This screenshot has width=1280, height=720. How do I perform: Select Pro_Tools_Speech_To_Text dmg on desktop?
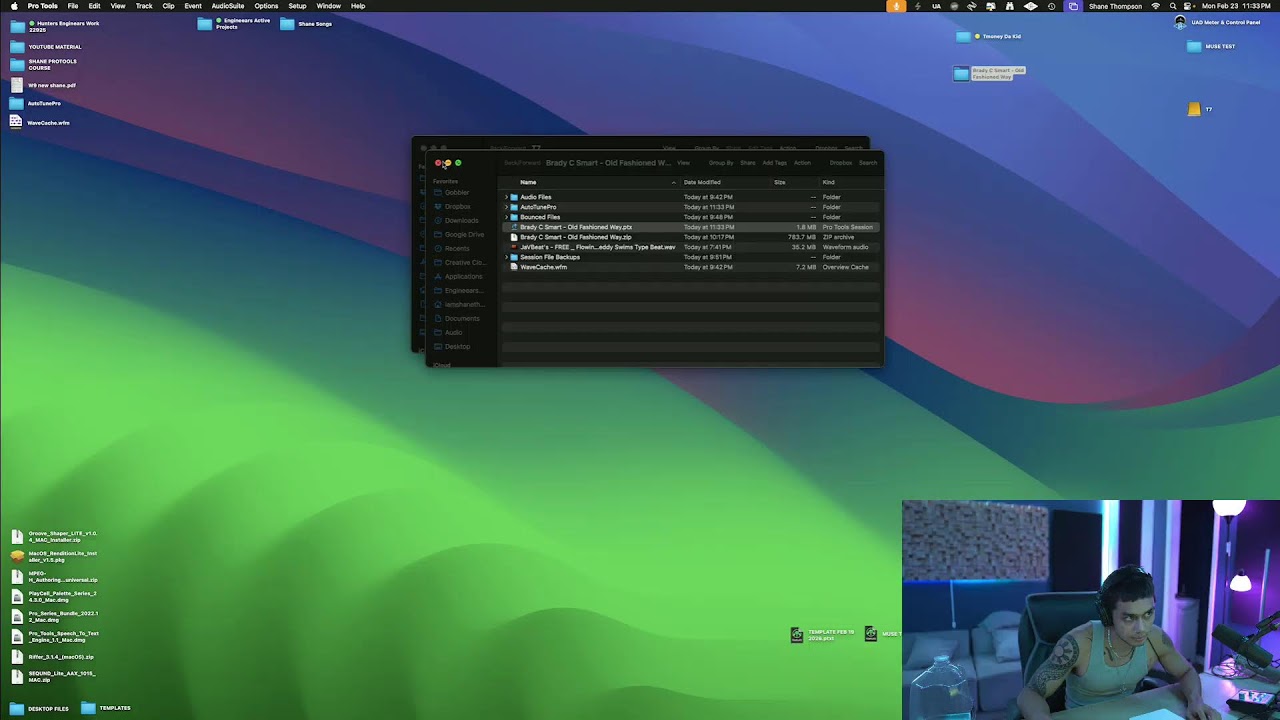click(x=54, y=636)
